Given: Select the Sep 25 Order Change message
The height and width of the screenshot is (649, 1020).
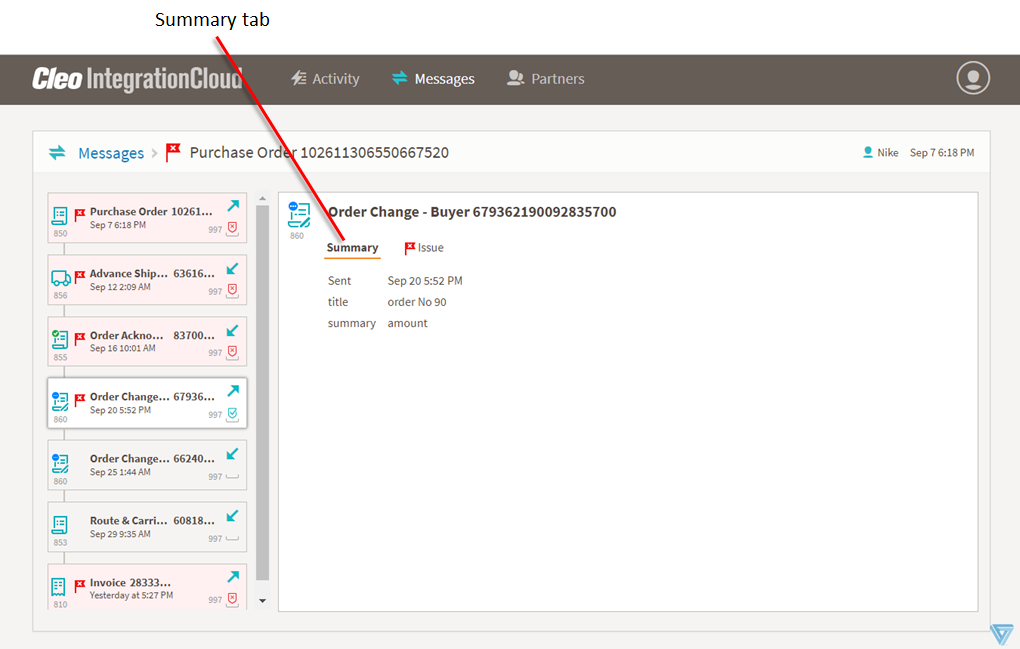Looking at the screenshot, I should click(147, 465).
